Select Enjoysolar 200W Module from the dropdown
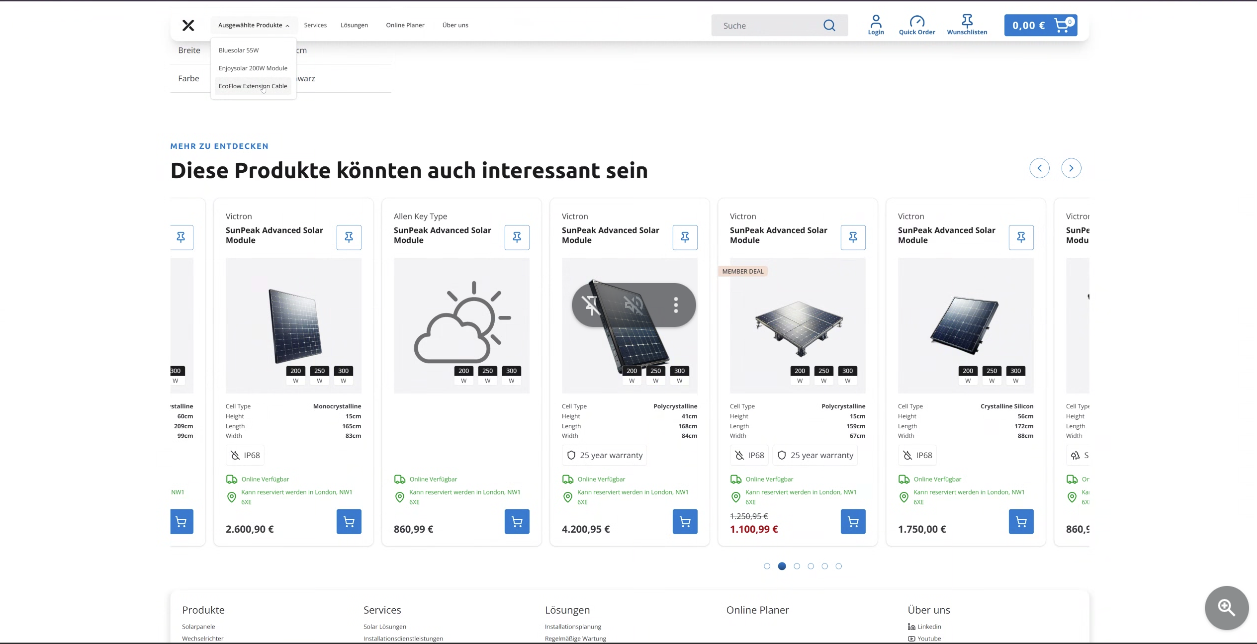 252,68
